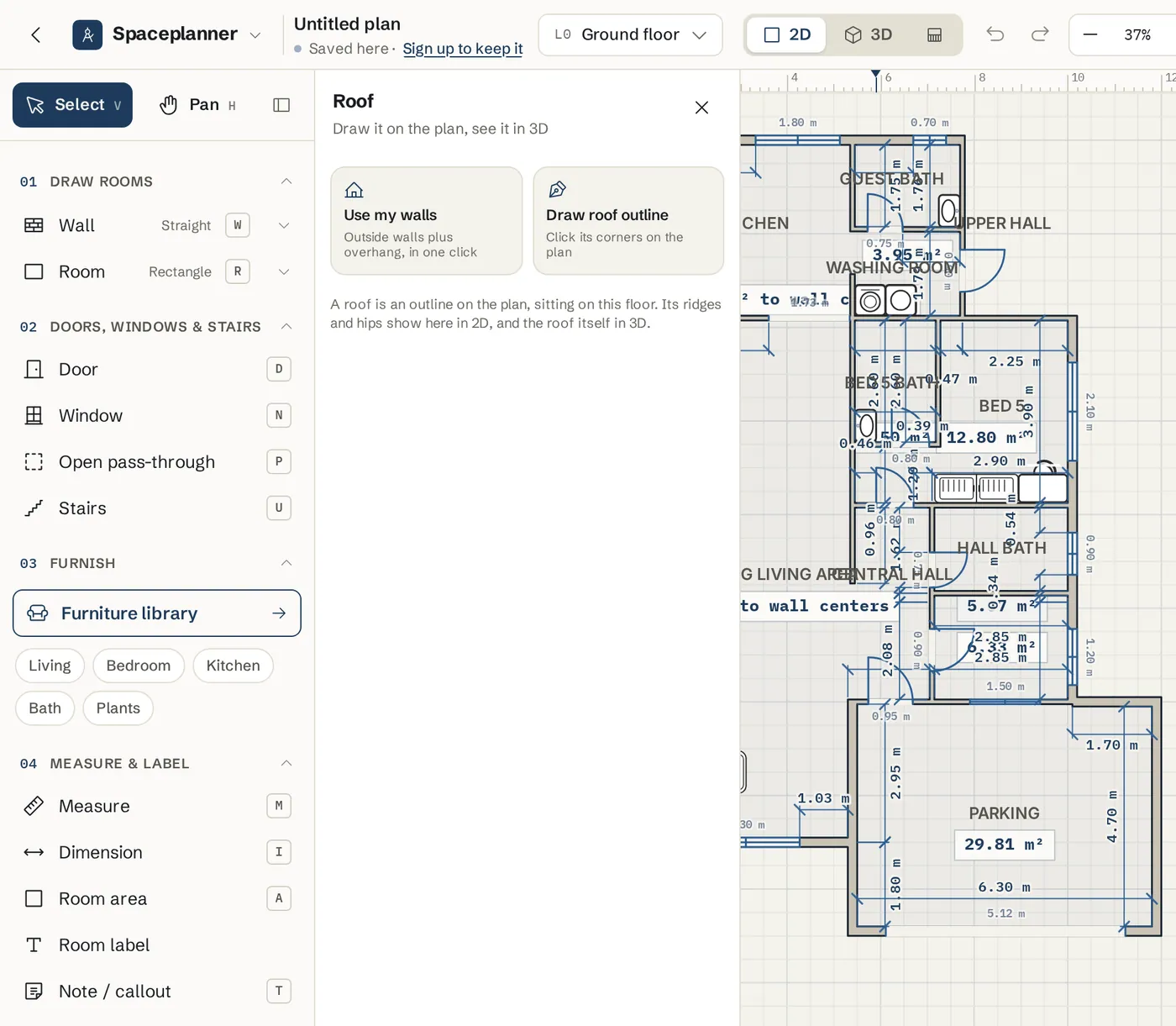Viewport: 1176px width, 1026px height.
Task: Collapse Doors, Windows & Stairs section
Action: tap(286, 326)
